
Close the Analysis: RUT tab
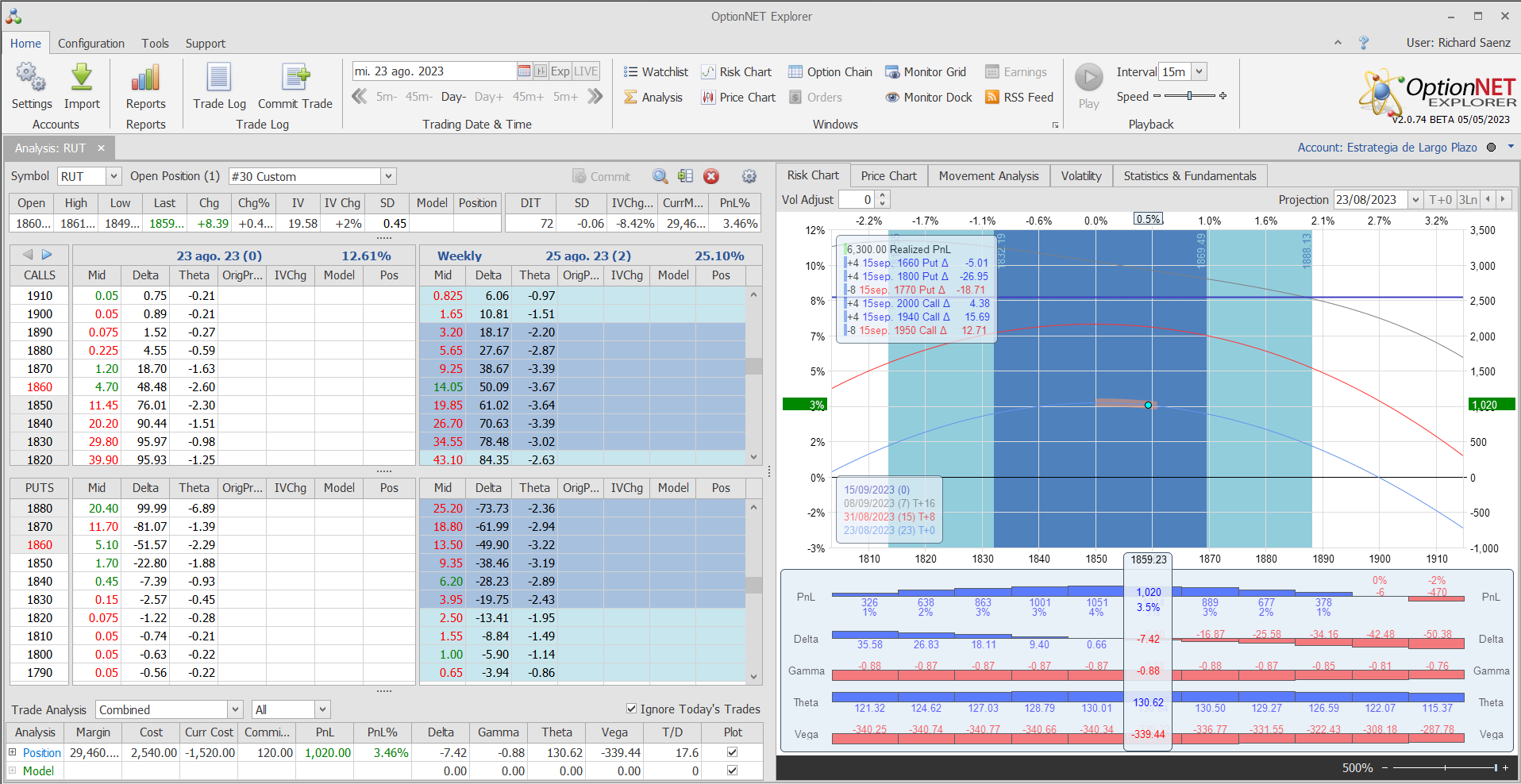point(101,148)
